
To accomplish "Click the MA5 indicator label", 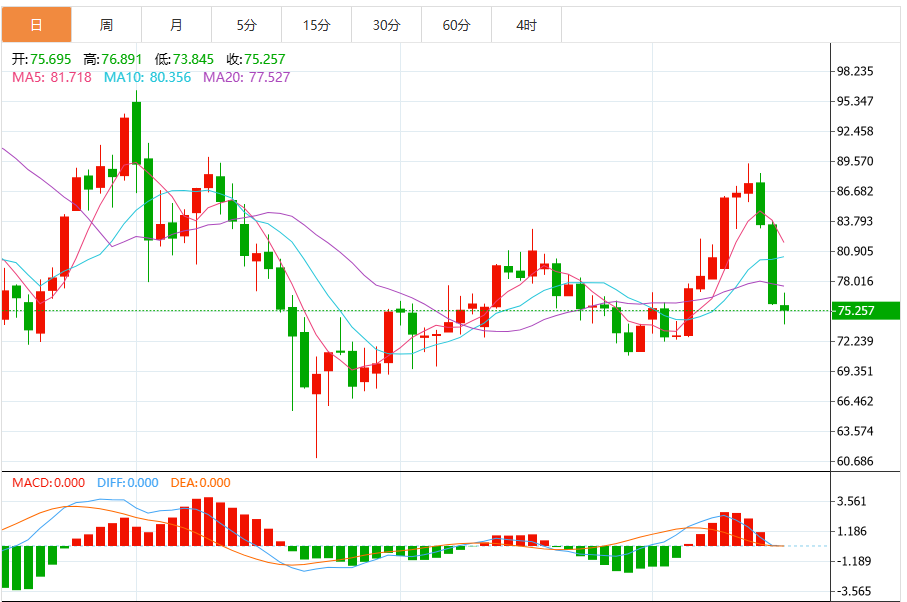I will pyautogui.click(x=51, y=77).
